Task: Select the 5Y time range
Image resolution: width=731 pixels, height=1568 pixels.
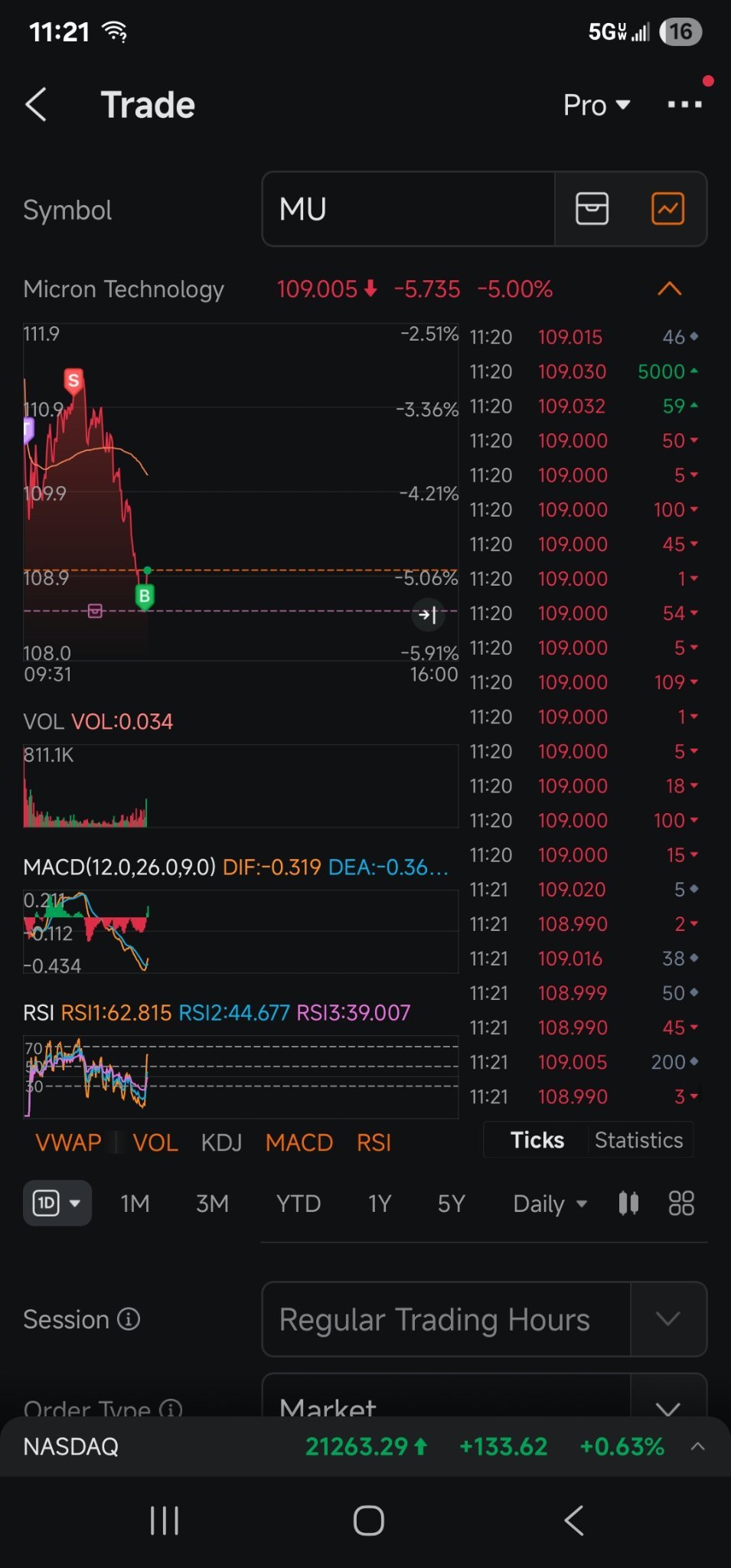Action: 452,1204
